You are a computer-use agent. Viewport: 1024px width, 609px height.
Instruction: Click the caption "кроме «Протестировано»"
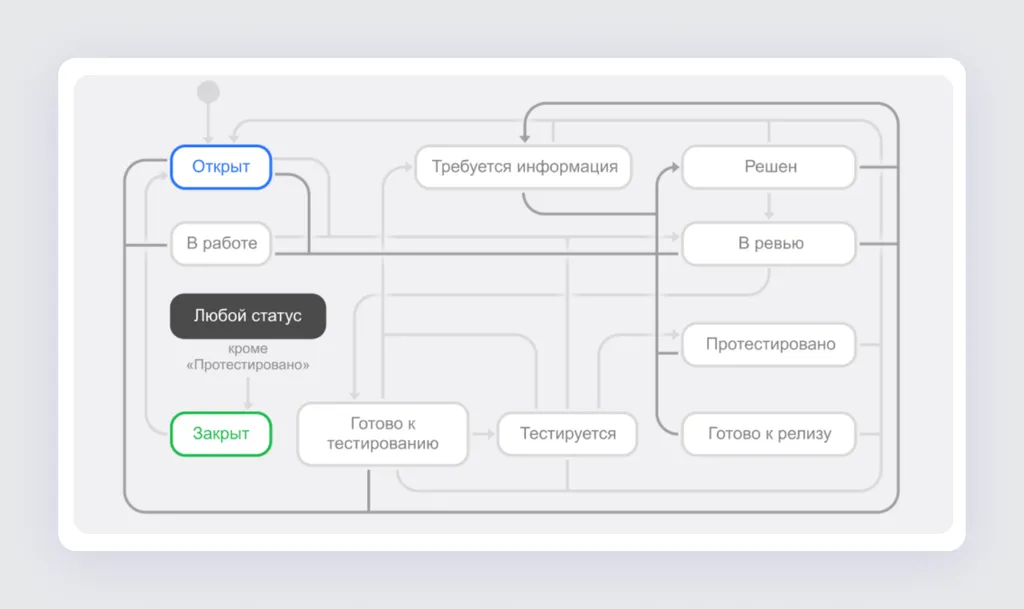click(x=248, y=357)
